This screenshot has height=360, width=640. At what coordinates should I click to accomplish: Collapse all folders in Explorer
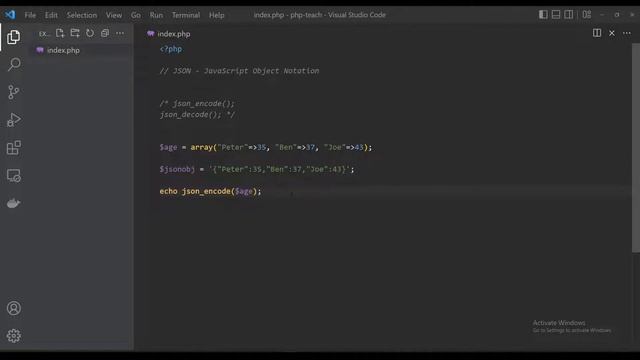tap(105, 33)
